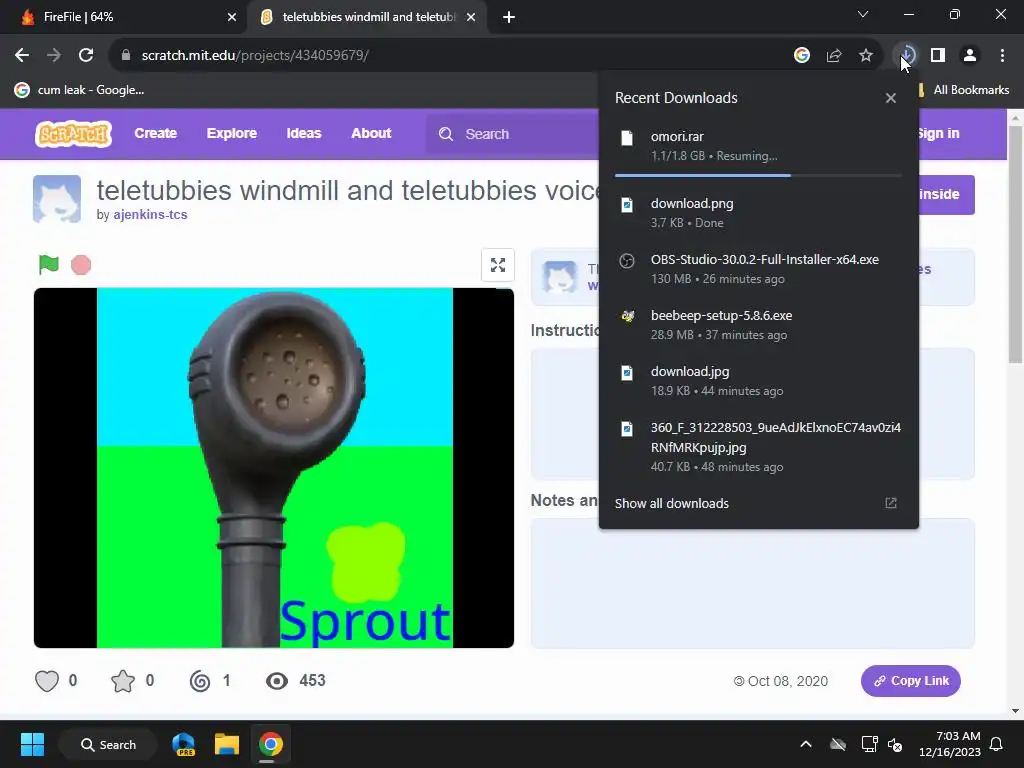
Task: Click the Google icon in address bar
Action: [802, 56]
